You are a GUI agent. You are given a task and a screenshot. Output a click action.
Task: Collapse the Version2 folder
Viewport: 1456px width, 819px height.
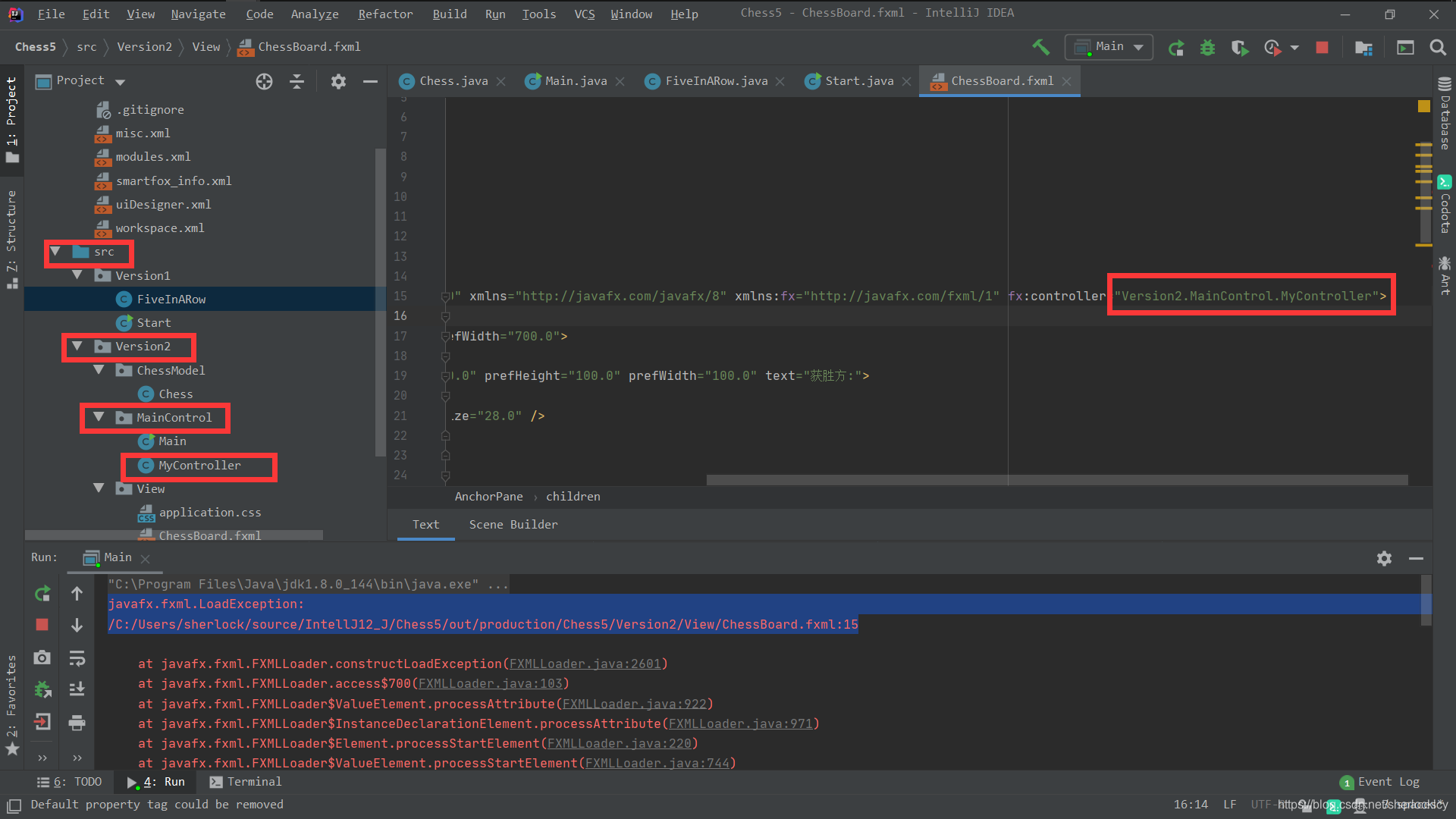[x=77, y=347]
